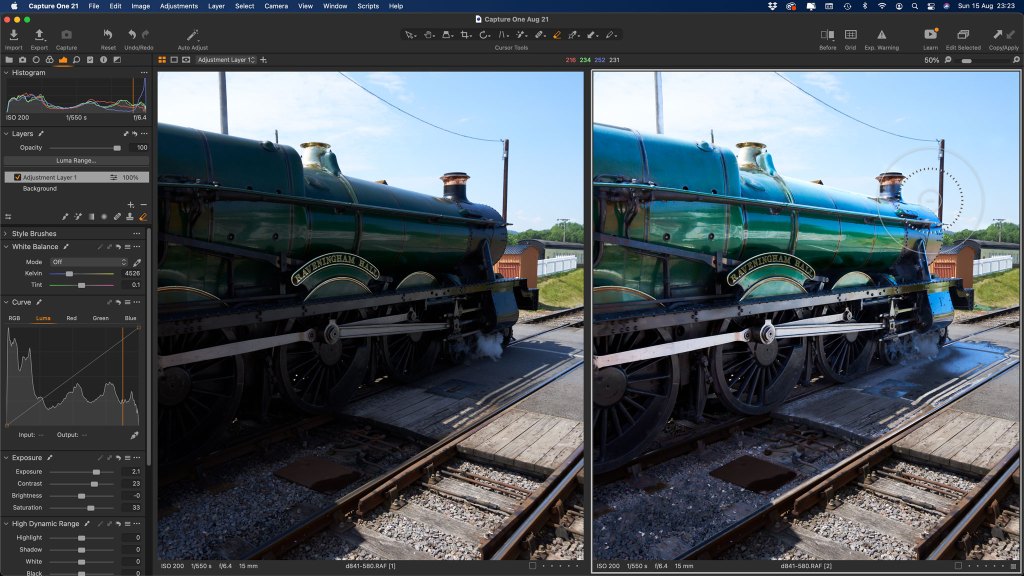Screen dimensions: 1024x576
Task: Select the orange Erase Mask cursor tool
Action: click(x=557, y=35)
